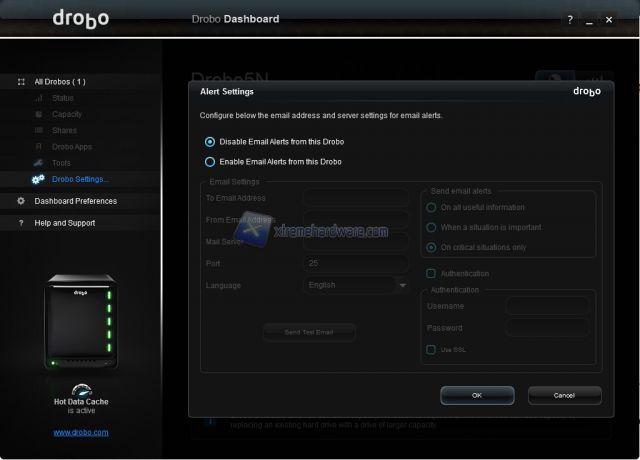Open Dashboard Preferences in the sidebar
Screen dimensions: 640x460
tap(75, 201)
